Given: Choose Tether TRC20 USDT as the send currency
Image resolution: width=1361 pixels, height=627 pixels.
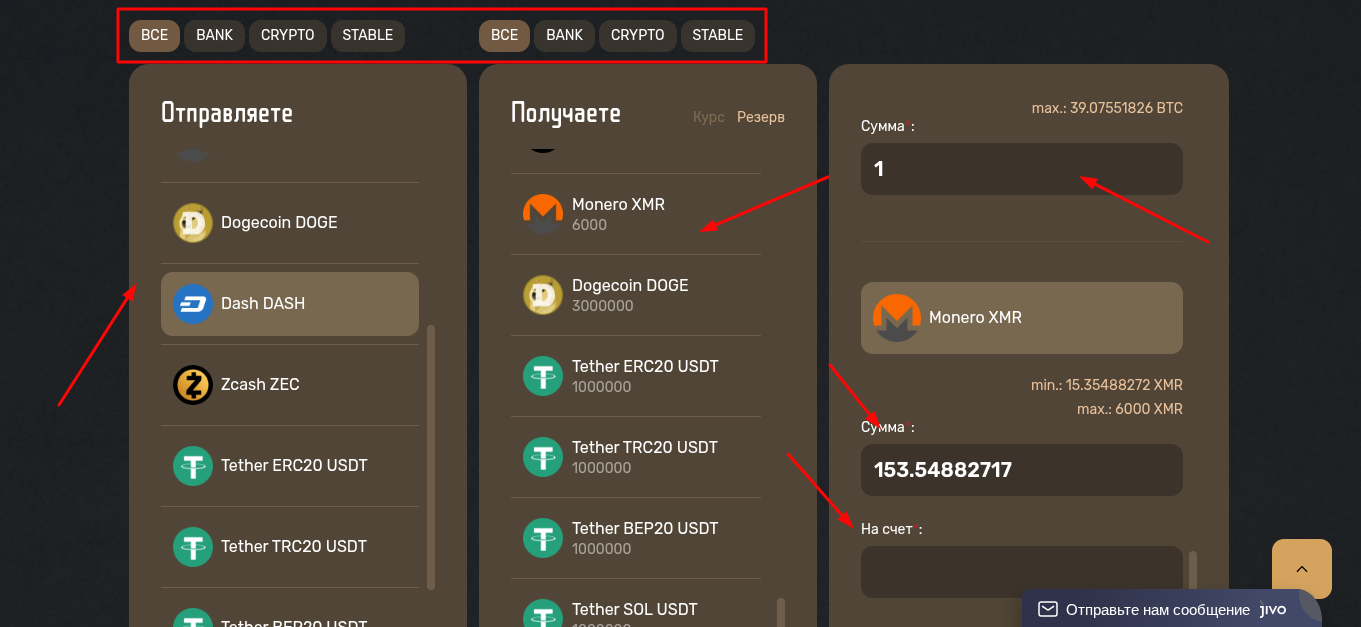Looking at the screenshot, I should 290,547.
